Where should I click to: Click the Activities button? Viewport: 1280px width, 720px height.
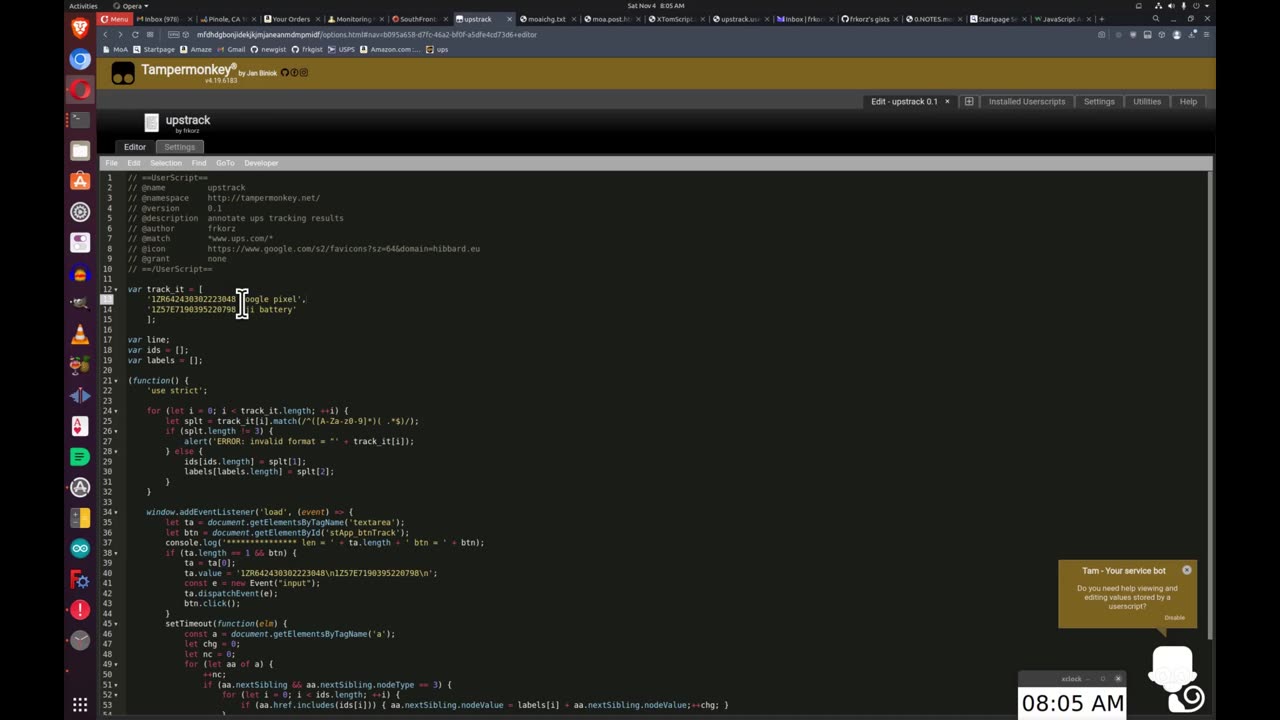click(83, 6)
